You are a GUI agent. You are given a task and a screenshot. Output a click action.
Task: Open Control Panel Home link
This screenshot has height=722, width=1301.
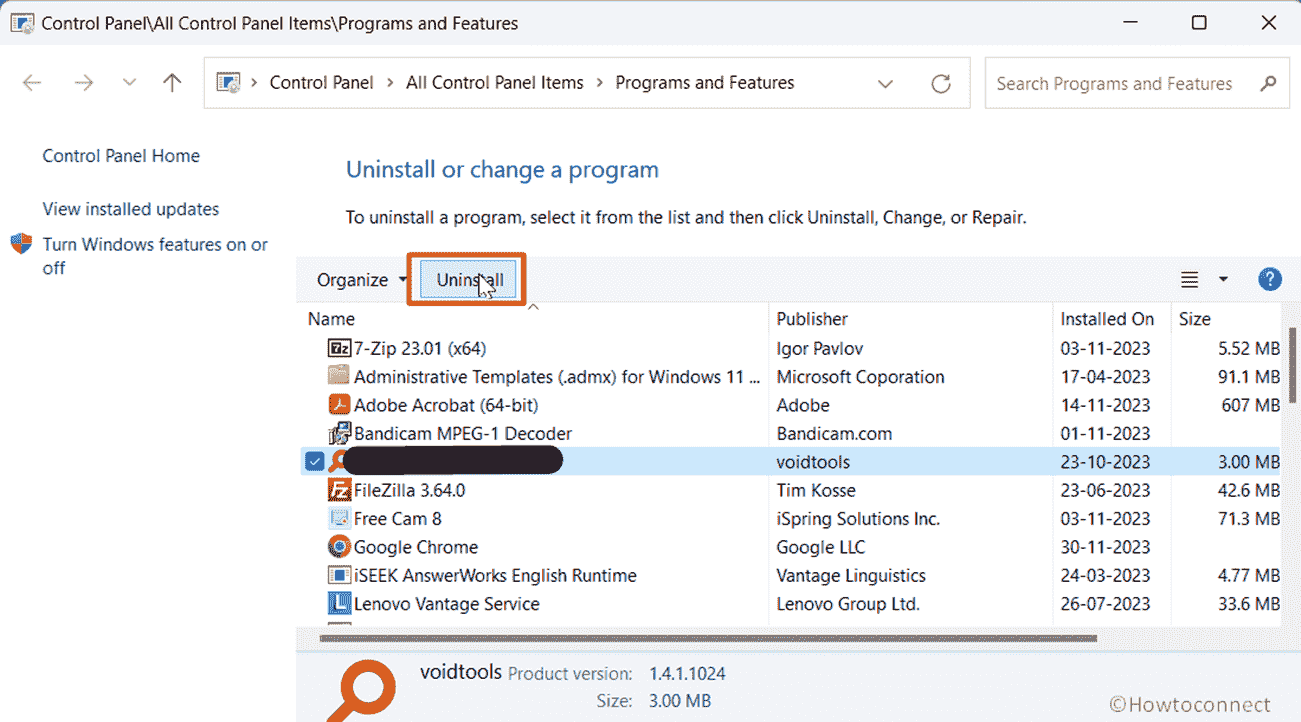click(x=121, y=156)
